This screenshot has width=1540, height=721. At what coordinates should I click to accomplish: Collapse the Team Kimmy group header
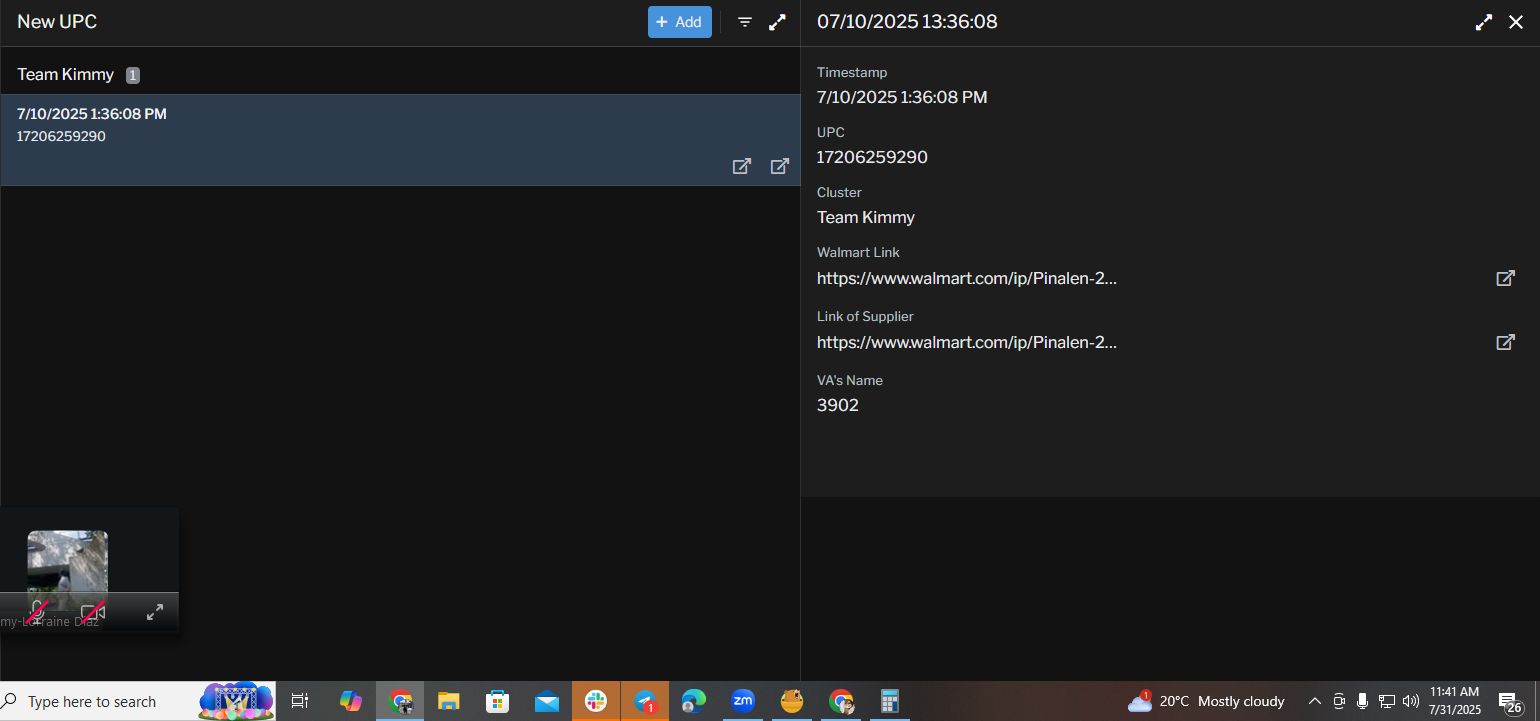coord(66,75)
